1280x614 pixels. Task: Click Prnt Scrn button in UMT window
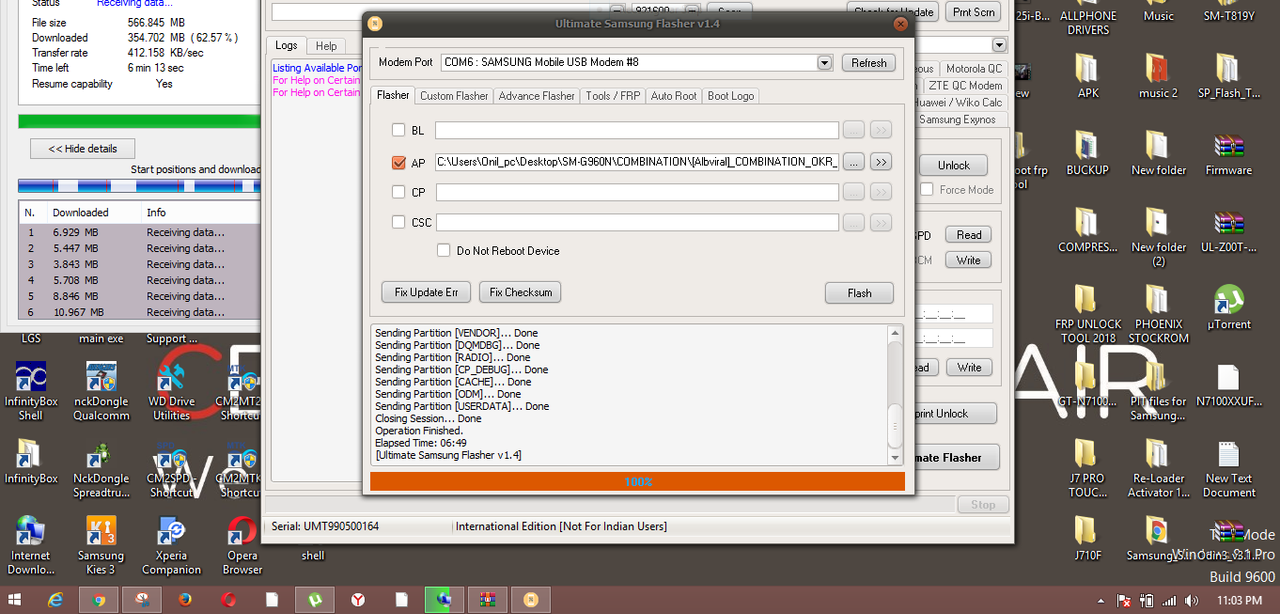coord(973,11)
